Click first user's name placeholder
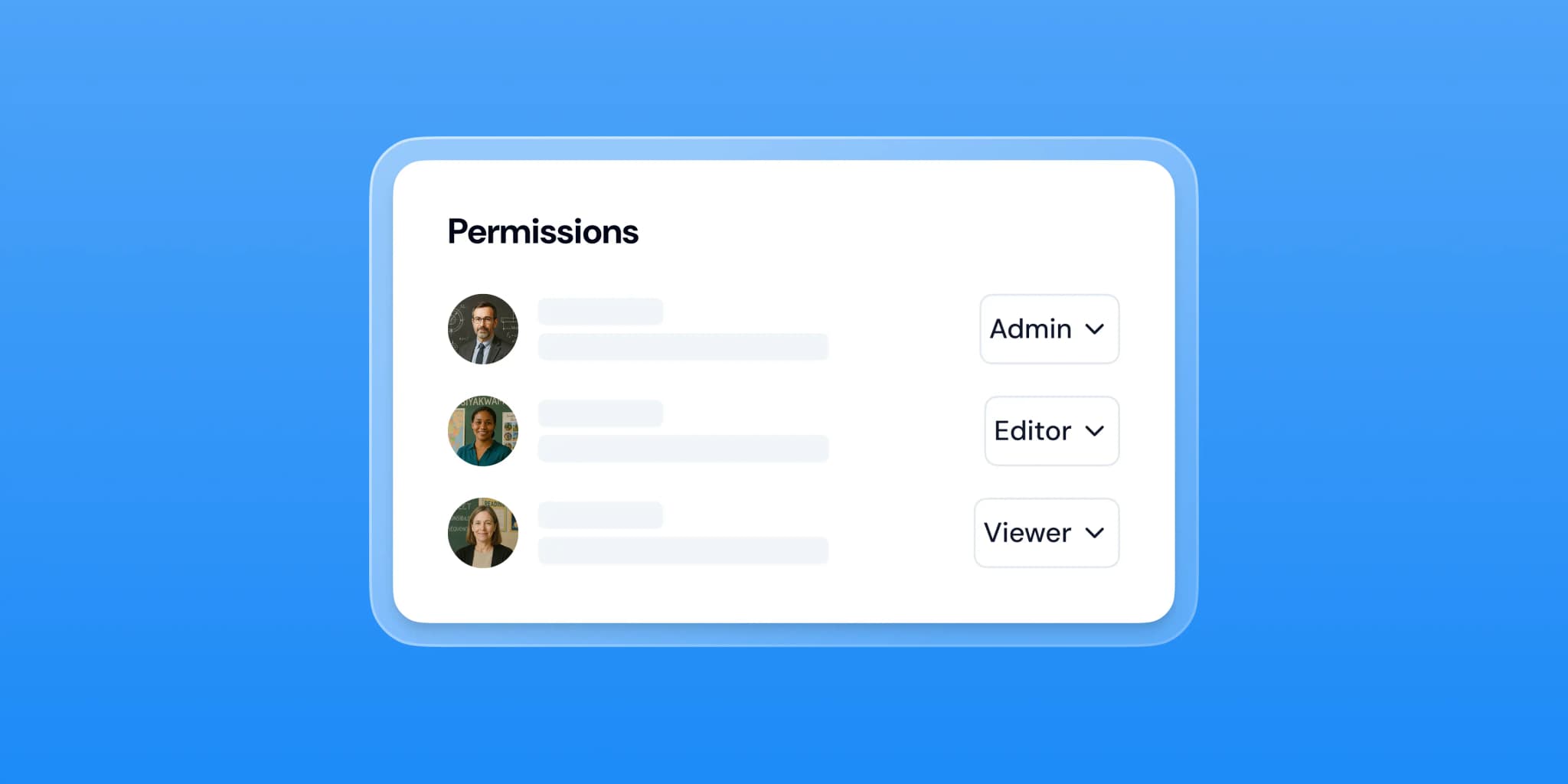Viewport: 1568px width, 784px height. tap(600, 312)
